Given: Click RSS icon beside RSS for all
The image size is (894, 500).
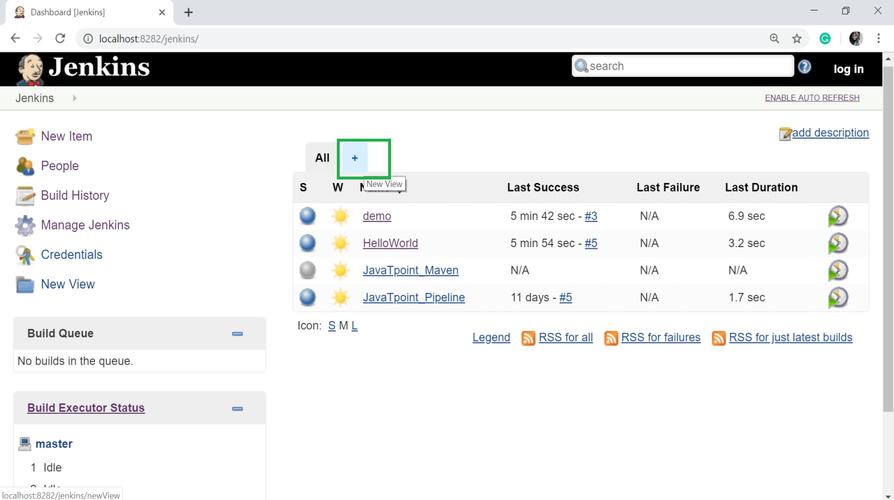Looking at the screenshot, I should [529, 338].
